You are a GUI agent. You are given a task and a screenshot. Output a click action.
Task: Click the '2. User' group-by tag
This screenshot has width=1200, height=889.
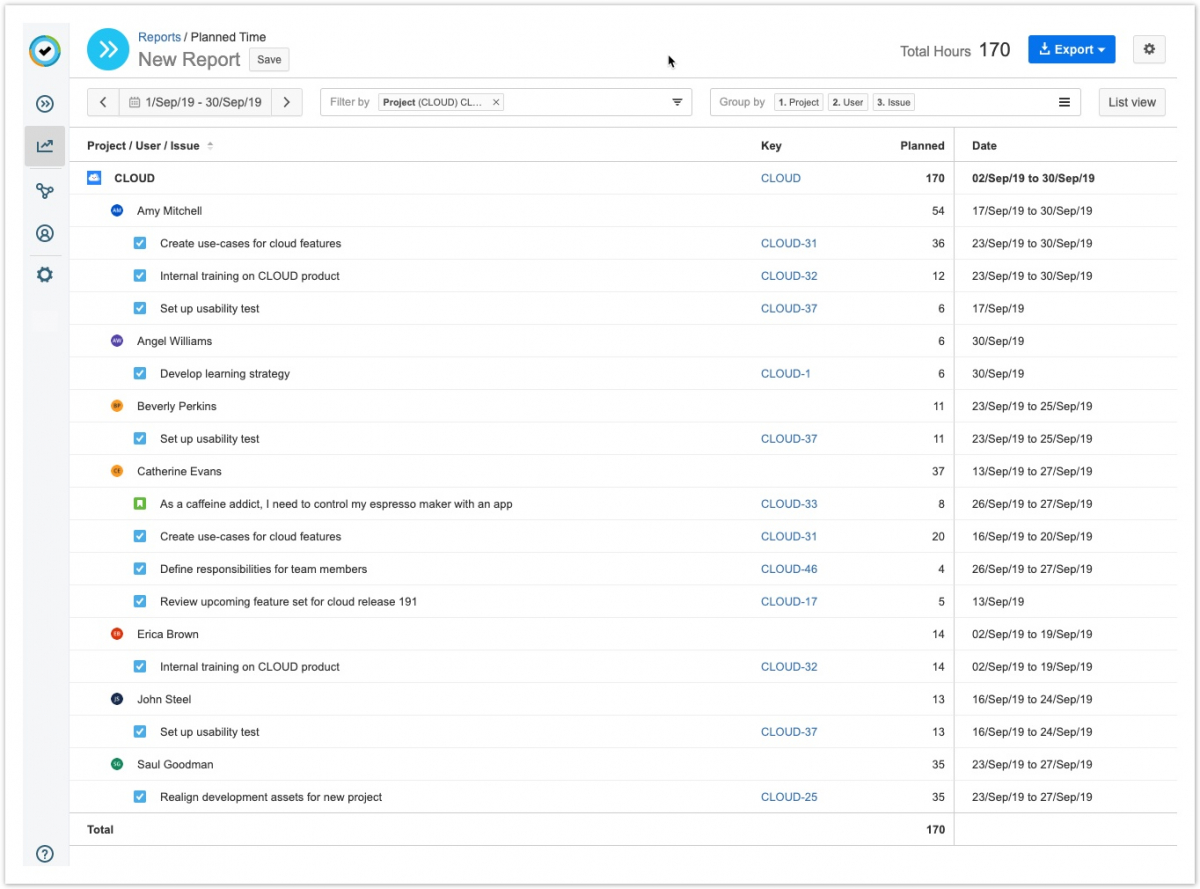[x=847, y=102]
